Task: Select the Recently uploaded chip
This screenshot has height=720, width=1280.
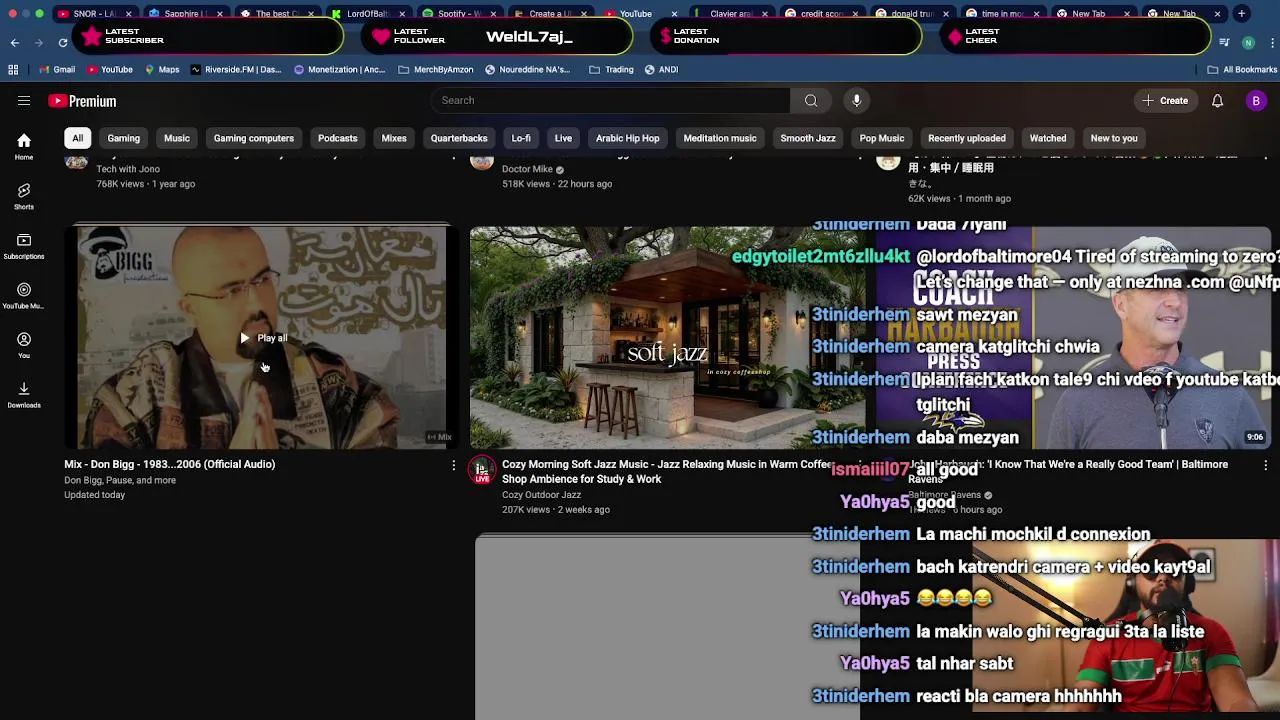Action: 967,138
